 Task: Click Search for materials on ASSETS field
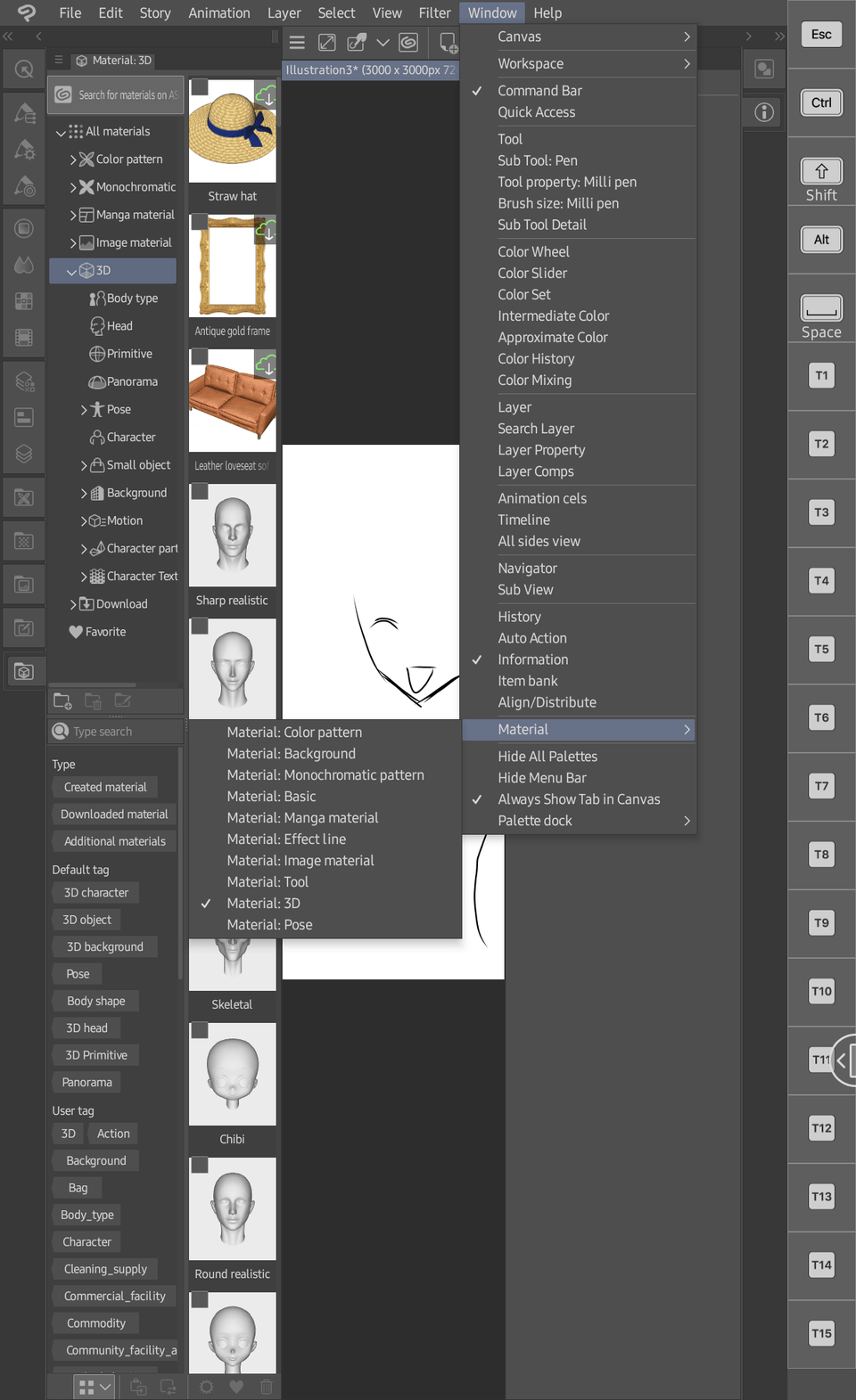pos(116,95)
